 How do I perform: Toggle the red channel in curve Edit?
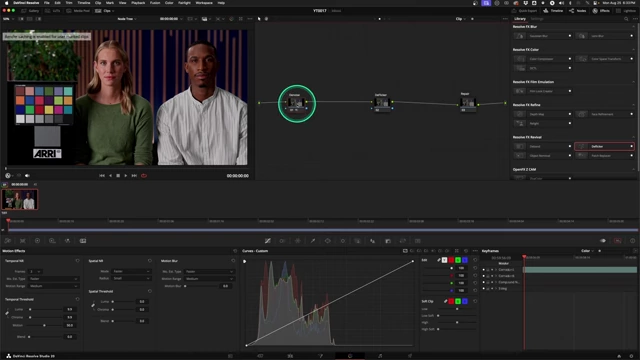pos(451,260)
